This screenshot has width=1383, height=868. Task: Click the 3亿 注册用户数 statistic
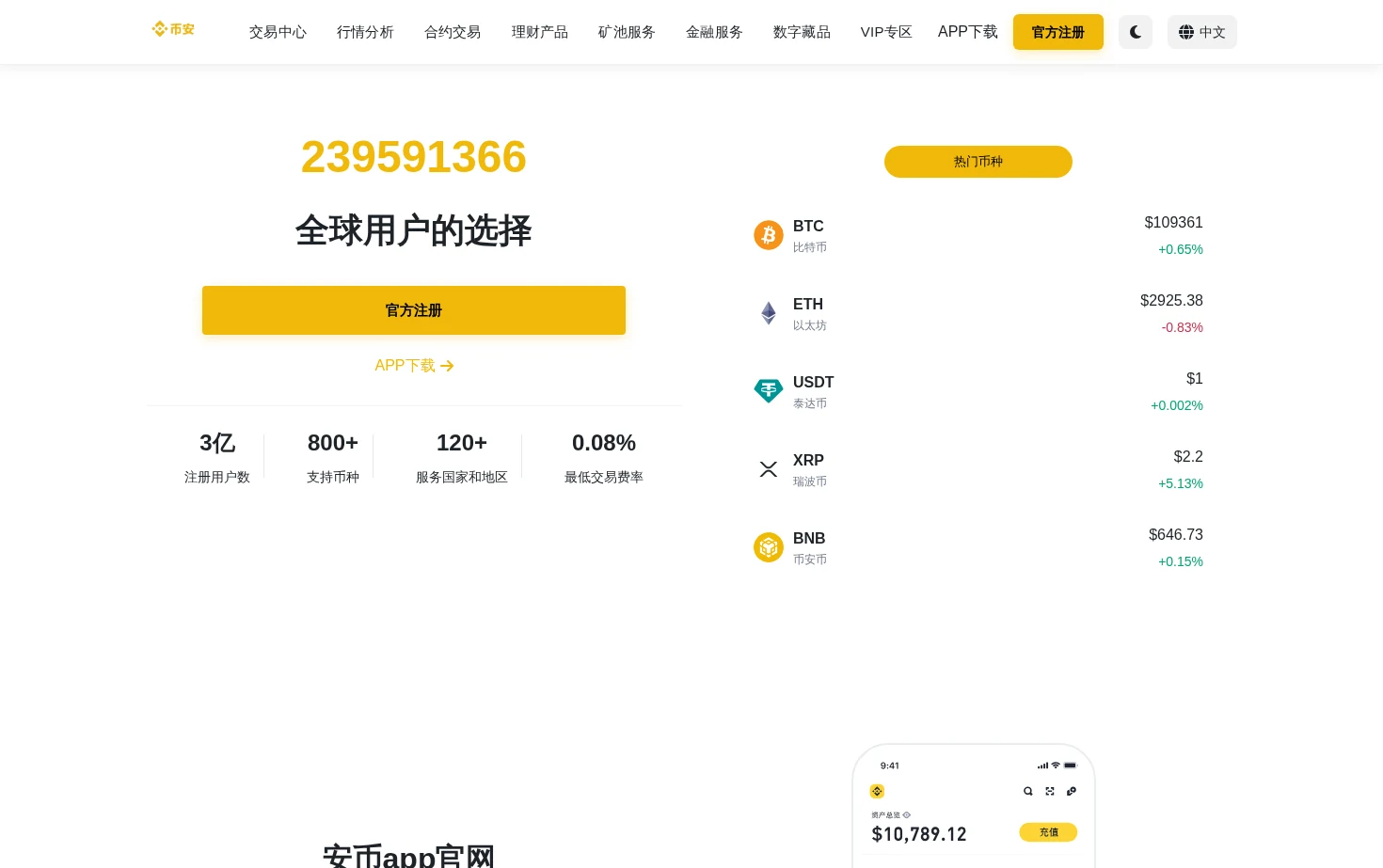click(x=217, y=459)
